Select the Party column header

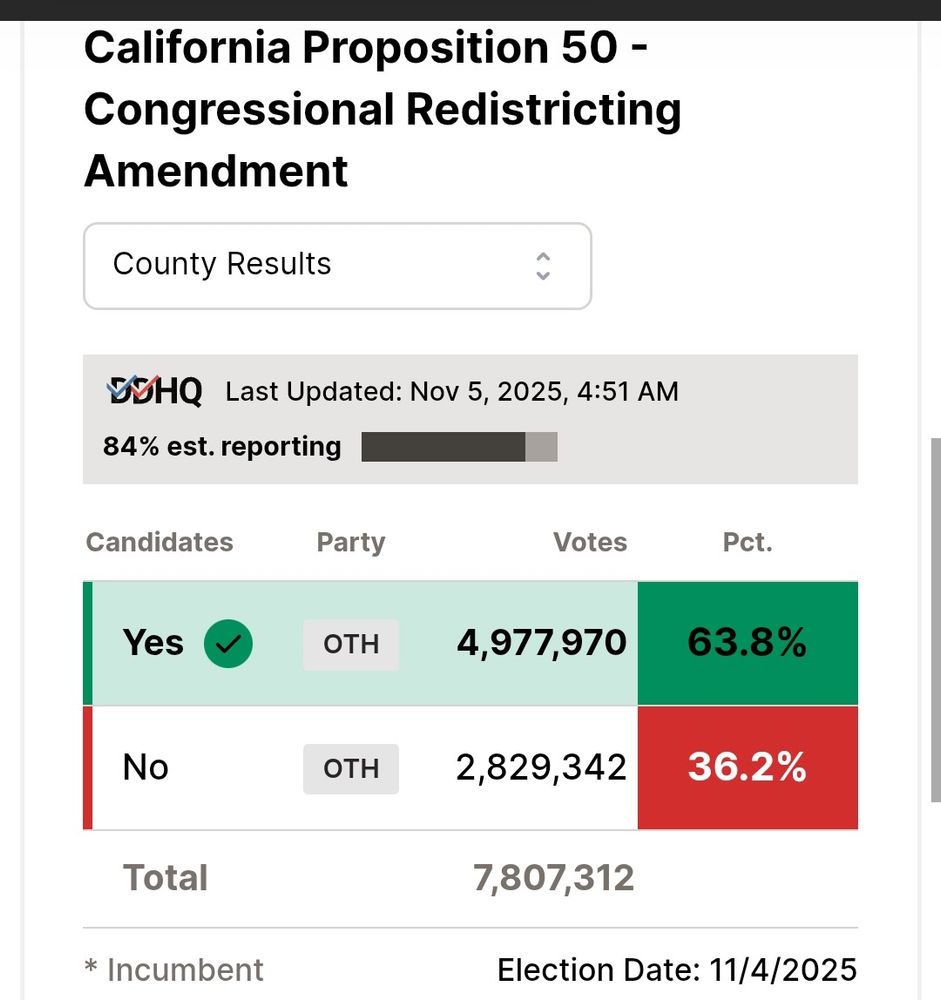(351, 542)
